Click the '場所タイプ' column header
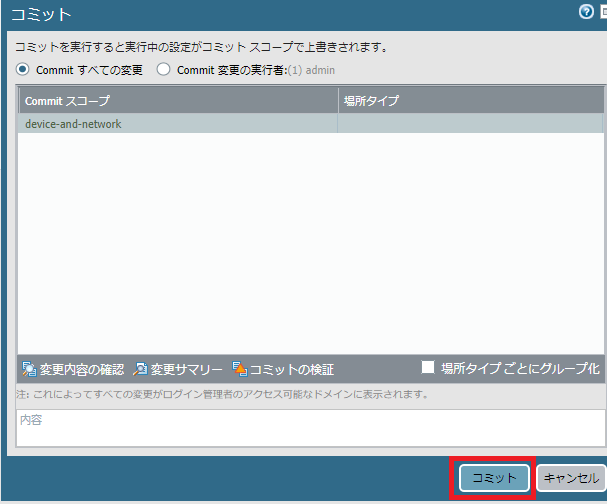 tap(471, 101)
